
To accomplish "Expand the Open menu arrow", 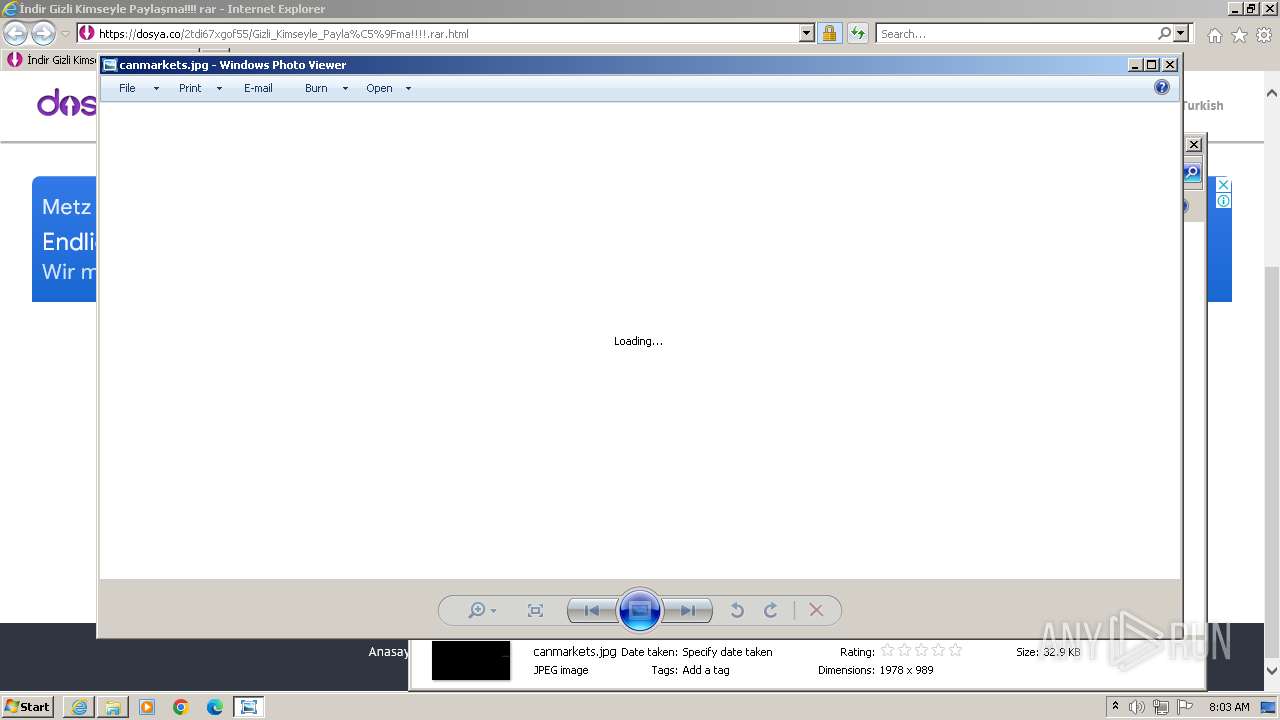I will 408,88.
